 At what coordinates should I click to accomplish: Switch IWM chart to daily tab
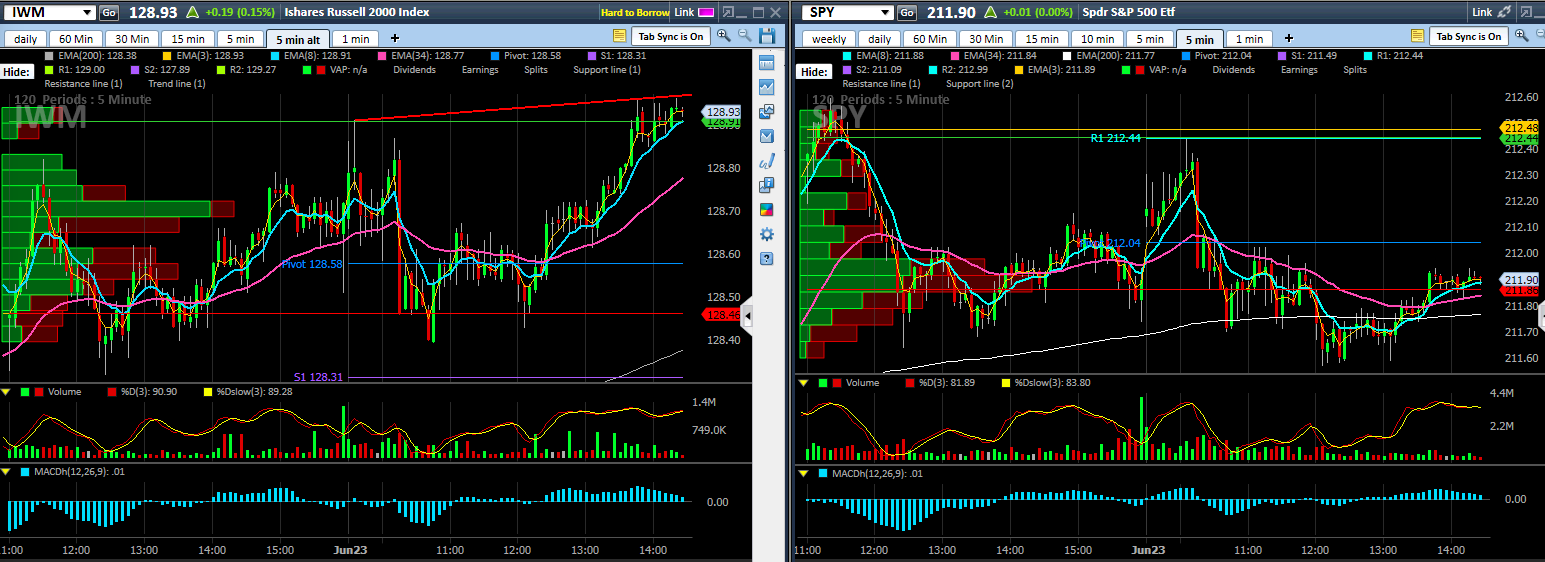pyautogui.click(x=26, y=38)
